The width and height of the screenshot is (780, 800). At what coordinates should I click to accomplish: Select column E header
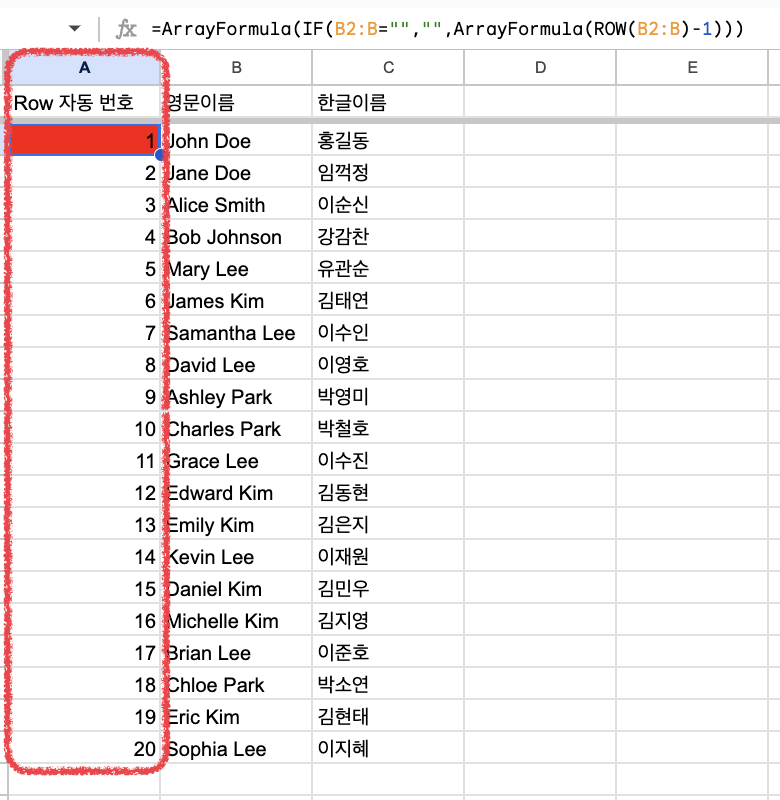692,67
